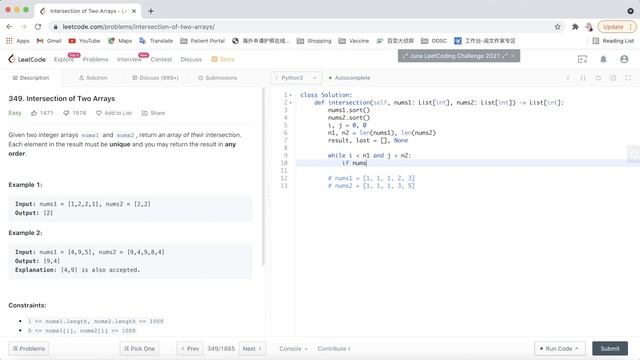Upvote the problem with thumbs-up 1471
Screen dimensions: 640x360
(42, 113)
